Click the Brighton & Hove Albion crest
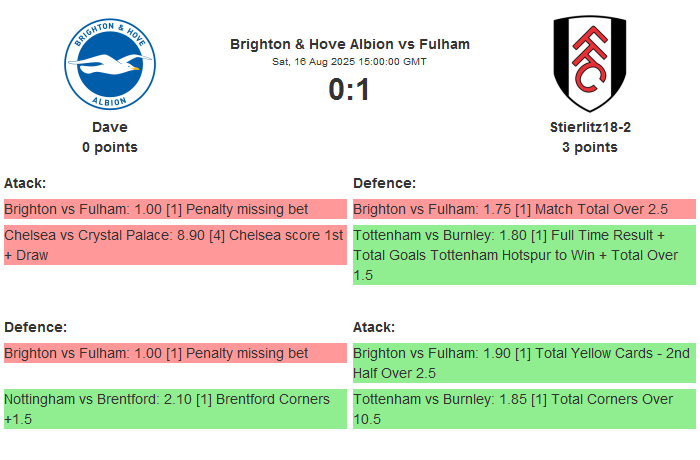 tap(110, 63)
